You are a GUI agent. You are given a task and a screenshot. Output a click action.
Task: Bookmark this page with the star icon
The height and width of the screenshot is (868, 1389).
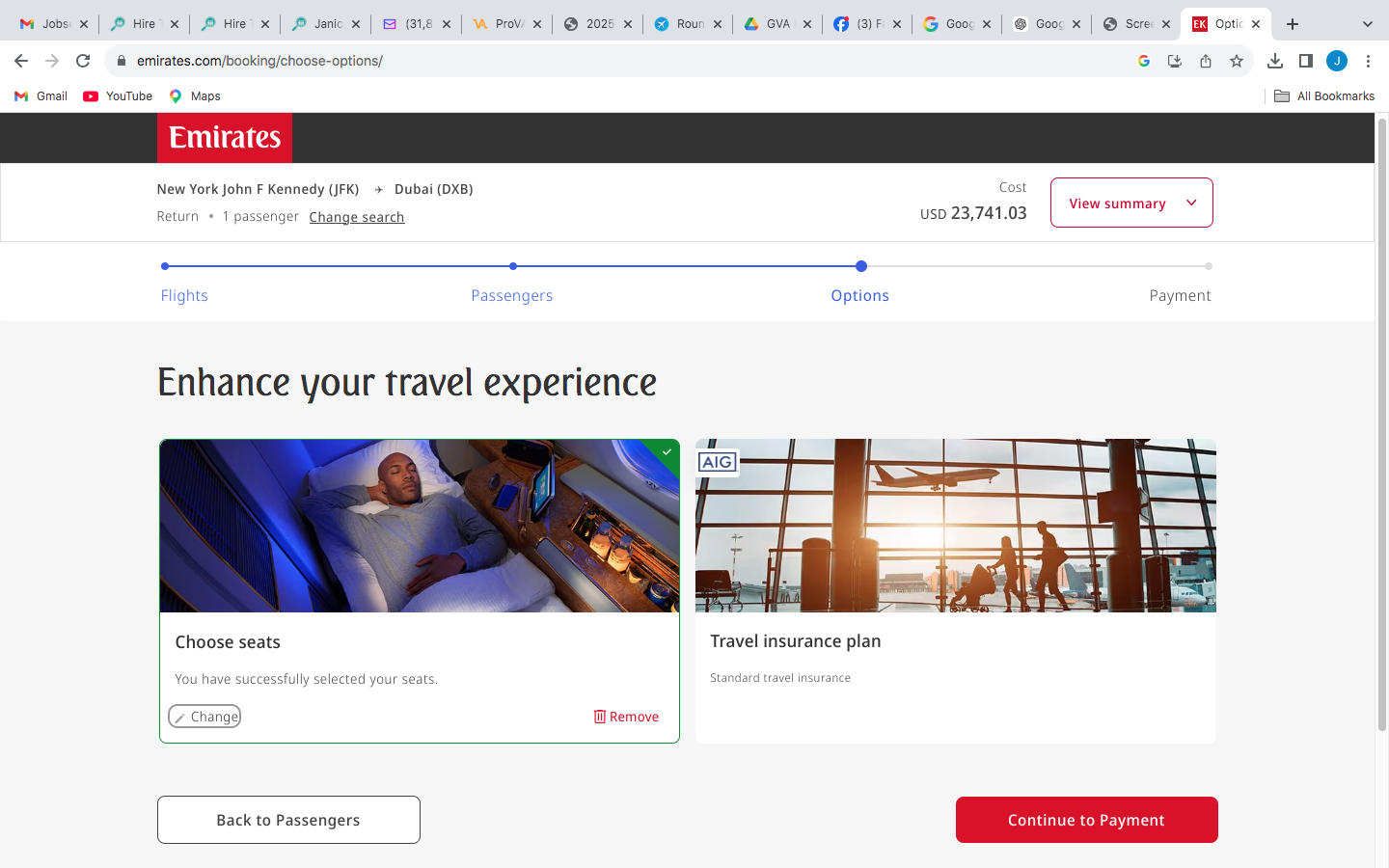(x=1237, y=61)
